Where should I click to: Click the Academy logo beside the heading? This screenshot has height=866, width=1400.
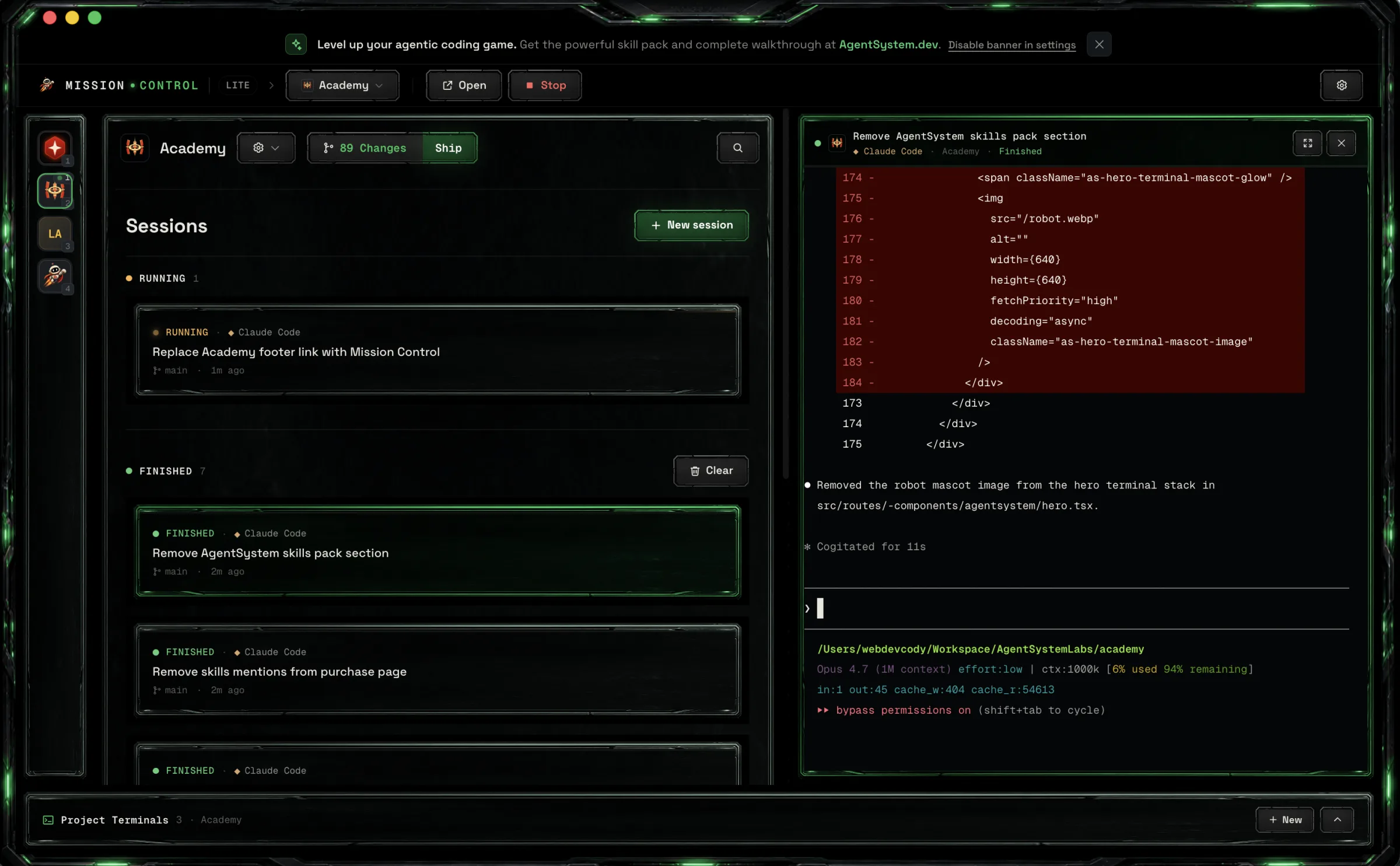pyautogui.click(x=135, y=148)
